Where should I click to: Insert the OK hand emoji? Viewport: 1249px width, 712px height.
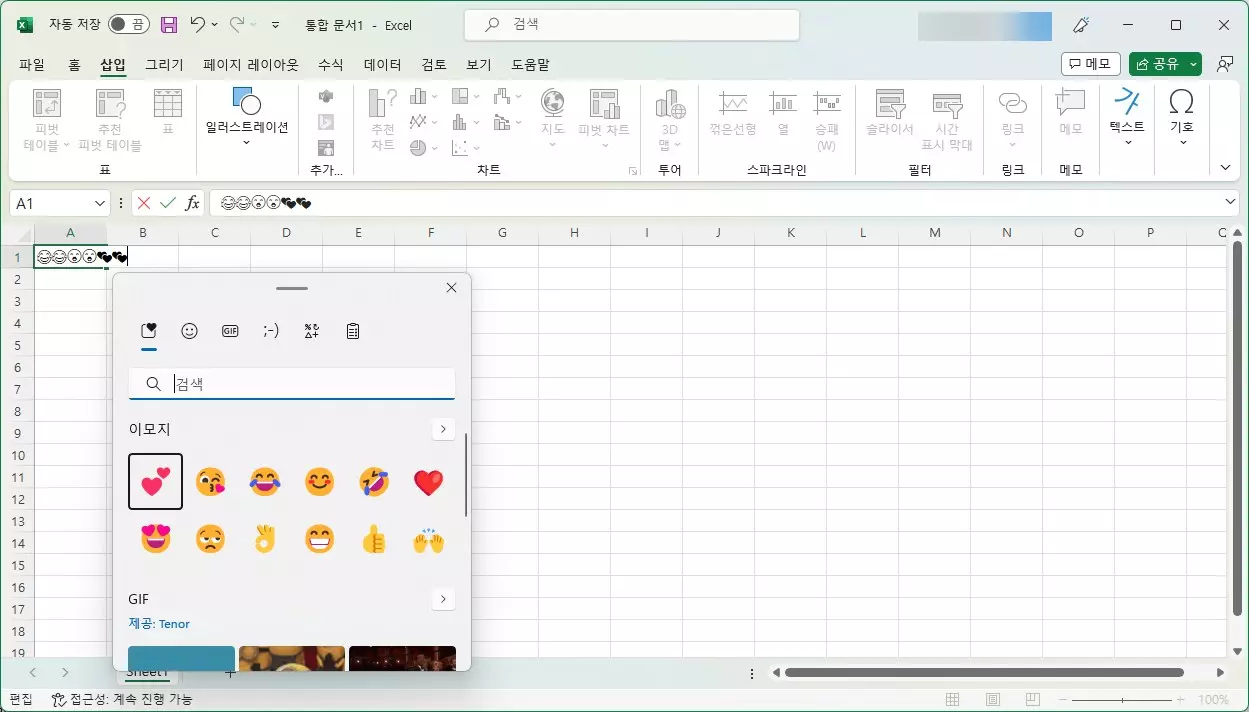pyautogui.click(x=265, y=540)
